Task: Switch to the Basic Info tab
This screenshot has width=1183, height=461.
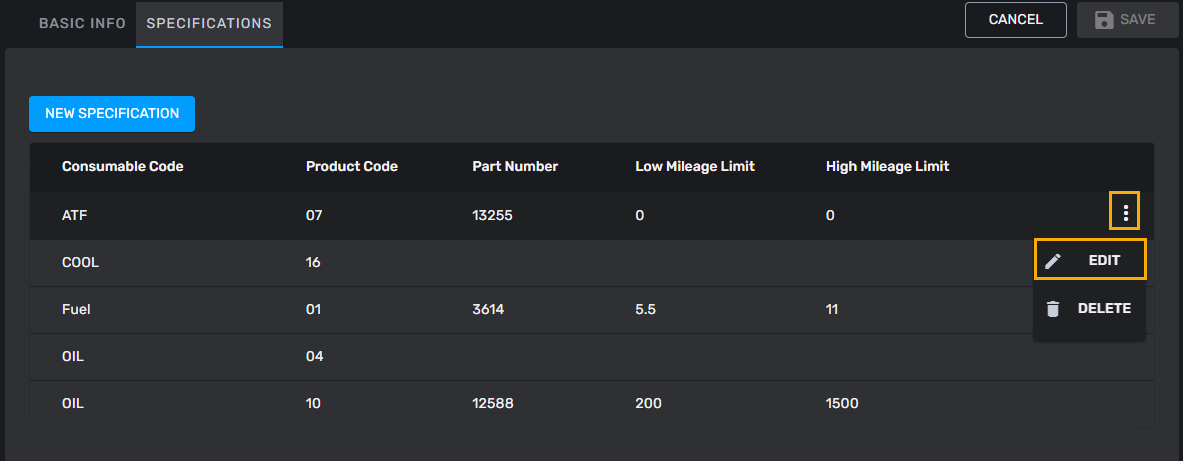Action: pos(82,23)
